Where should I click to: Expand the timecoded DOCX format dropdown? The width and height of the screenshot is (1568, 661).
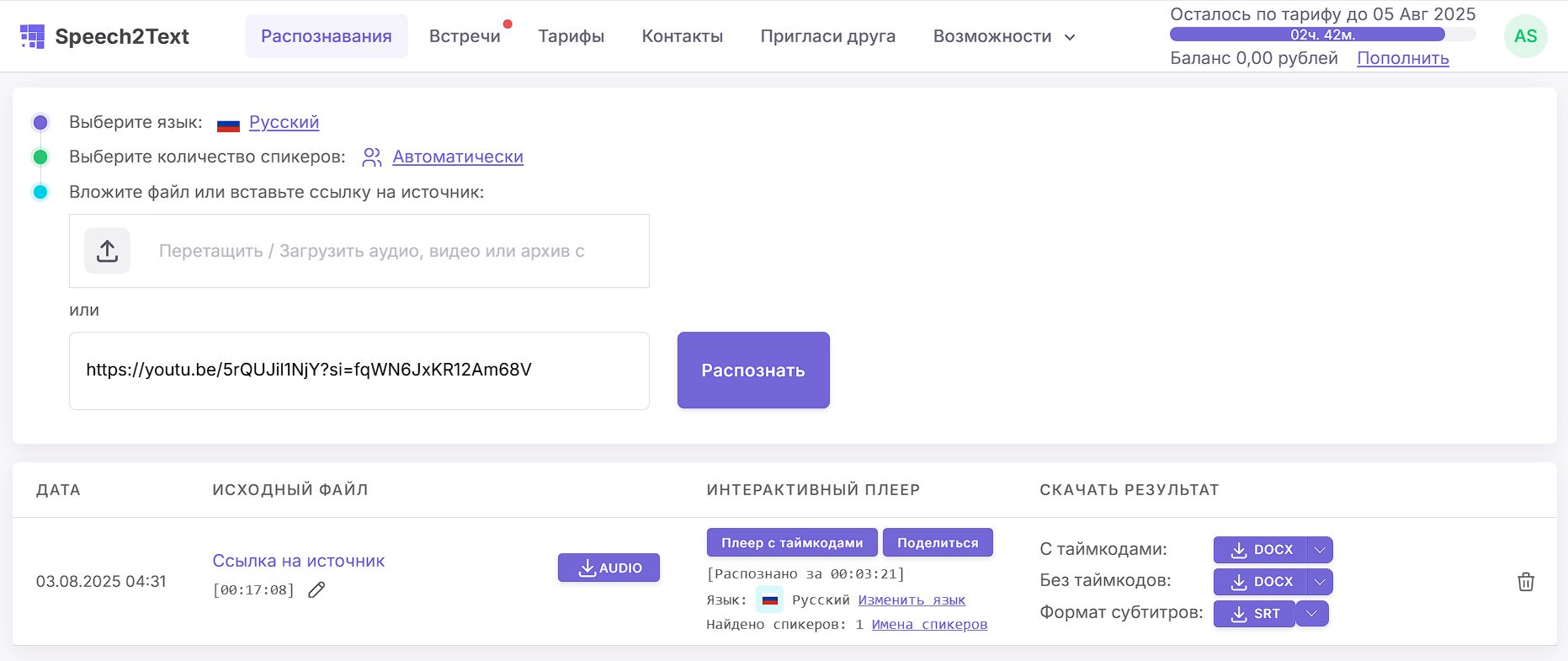coord(1320,550)
